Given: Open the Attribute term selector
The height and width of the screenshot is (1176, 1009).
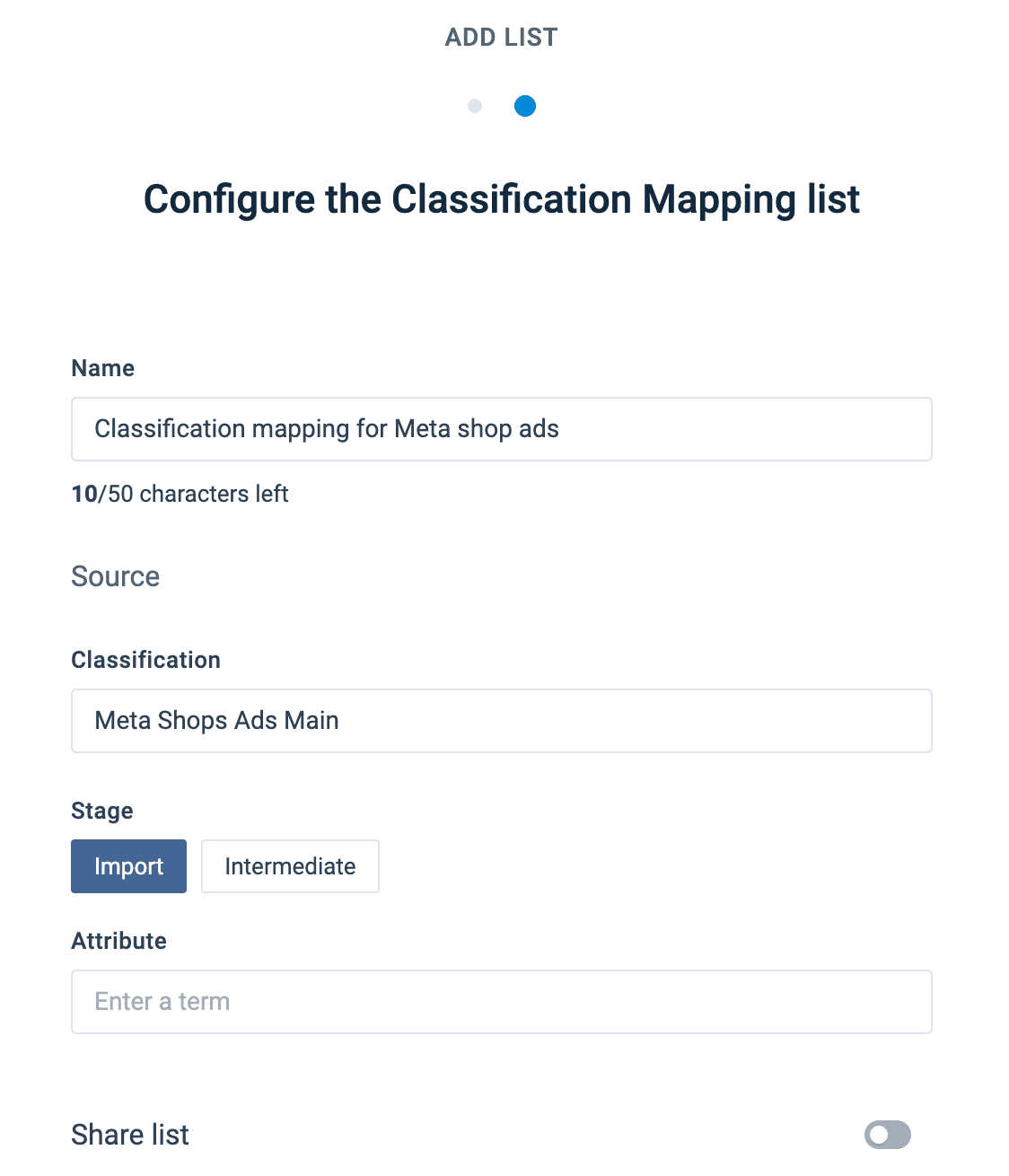Looking at the screenshot, I should [501, 1002].
